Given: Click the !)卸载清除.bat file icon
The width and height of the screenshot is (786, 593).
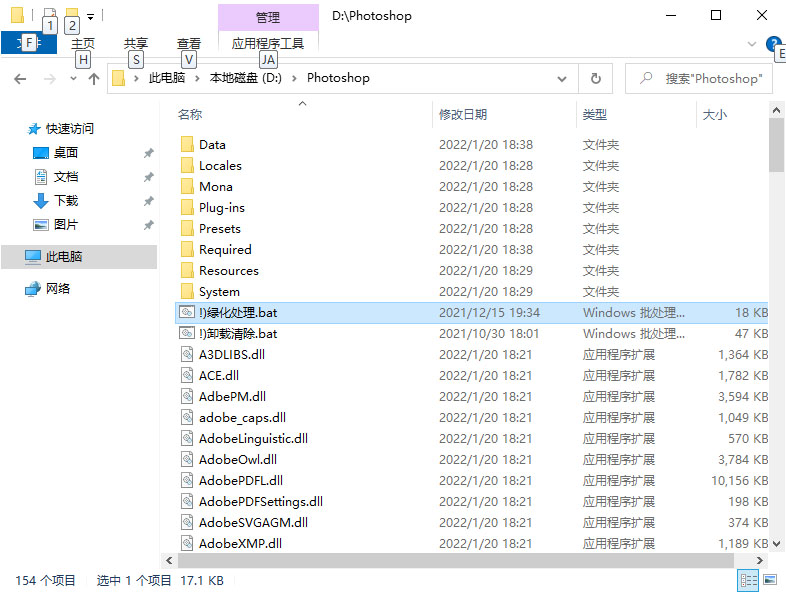Looking at the screenshot, I should (x=187, y=334).
